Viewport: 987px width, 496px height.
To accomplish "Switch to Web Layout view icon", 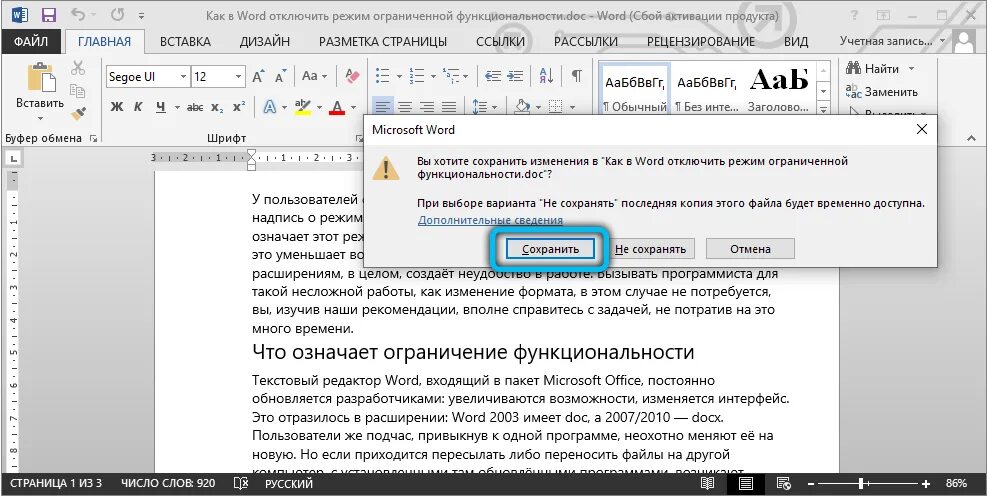I will (x=784, y=483).
